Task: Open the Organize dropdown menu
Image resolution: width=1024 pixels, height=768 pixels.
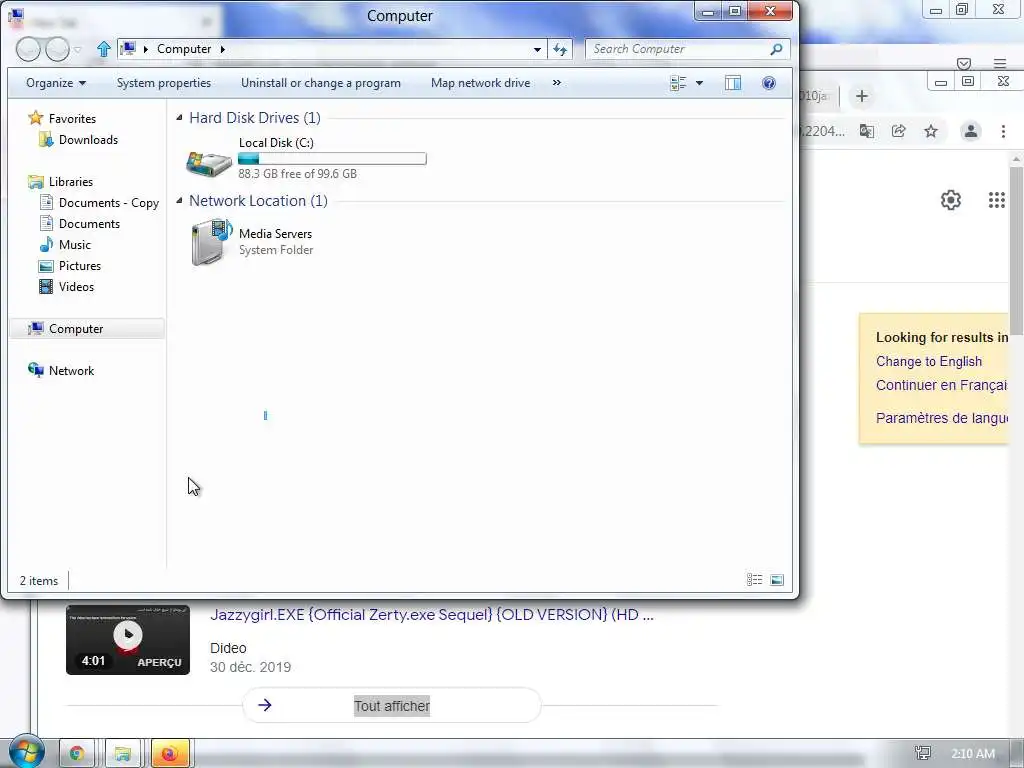Action: tap(56, 83)
